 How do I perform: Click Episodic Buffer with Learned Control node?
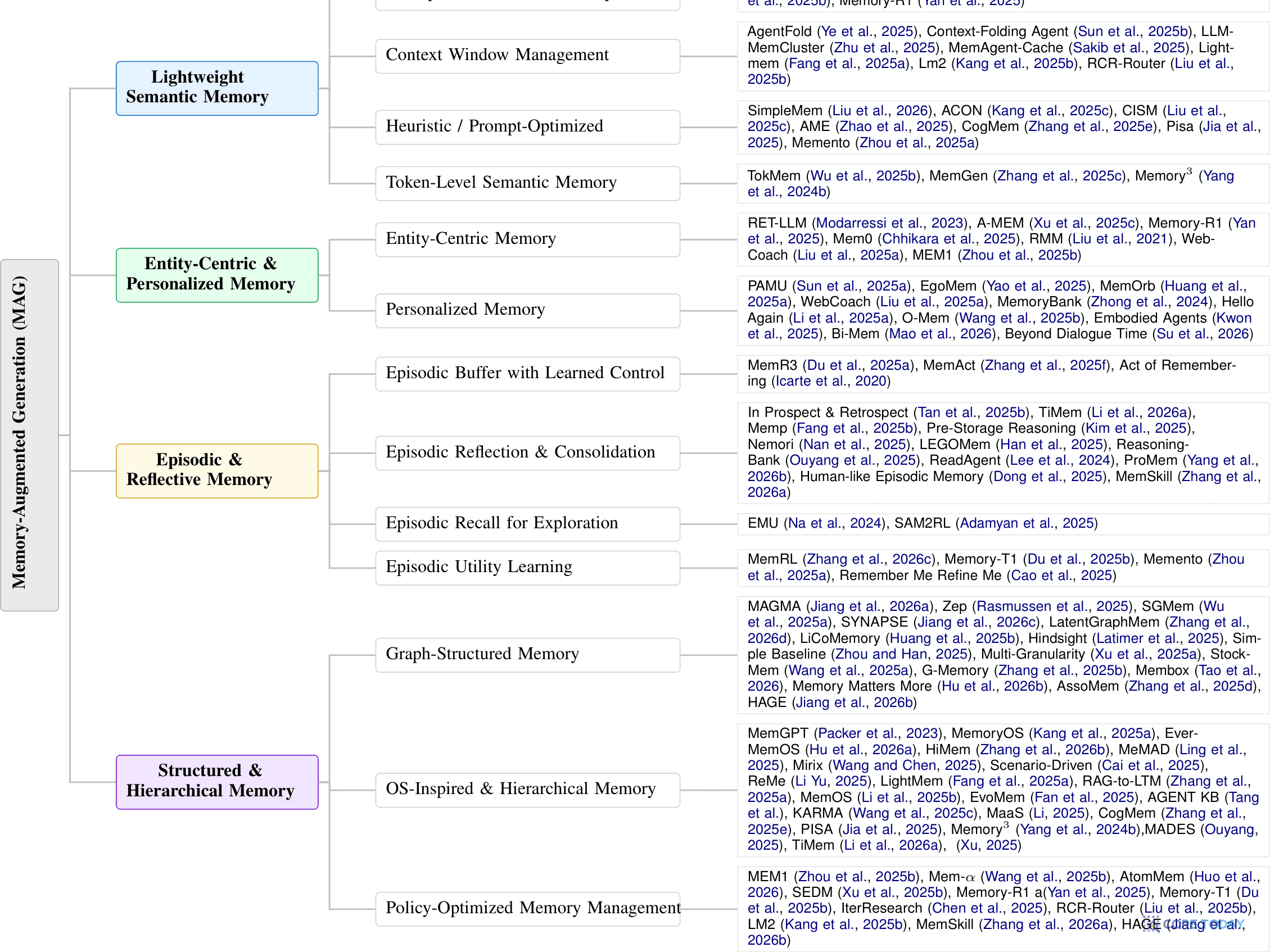tap(528, 374)
